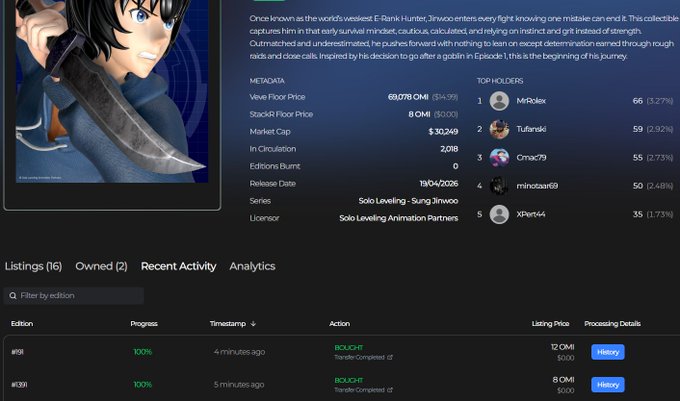The height and width of the screenshot is (401, 680).
Task: Click 'Solo Leveling - Sung Jinwoo' series value
Action: [x=408, y=201]
